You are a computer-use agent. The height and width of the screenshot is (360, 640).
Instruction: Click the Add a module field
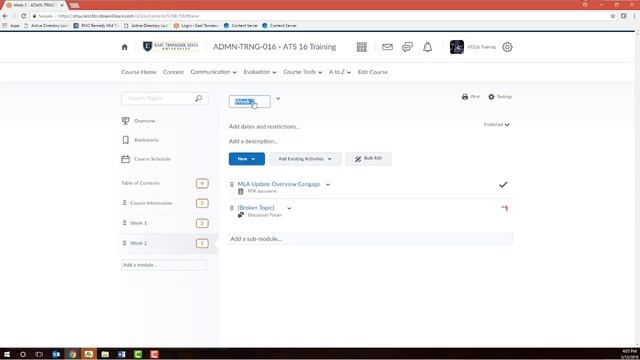click(164, 265)
